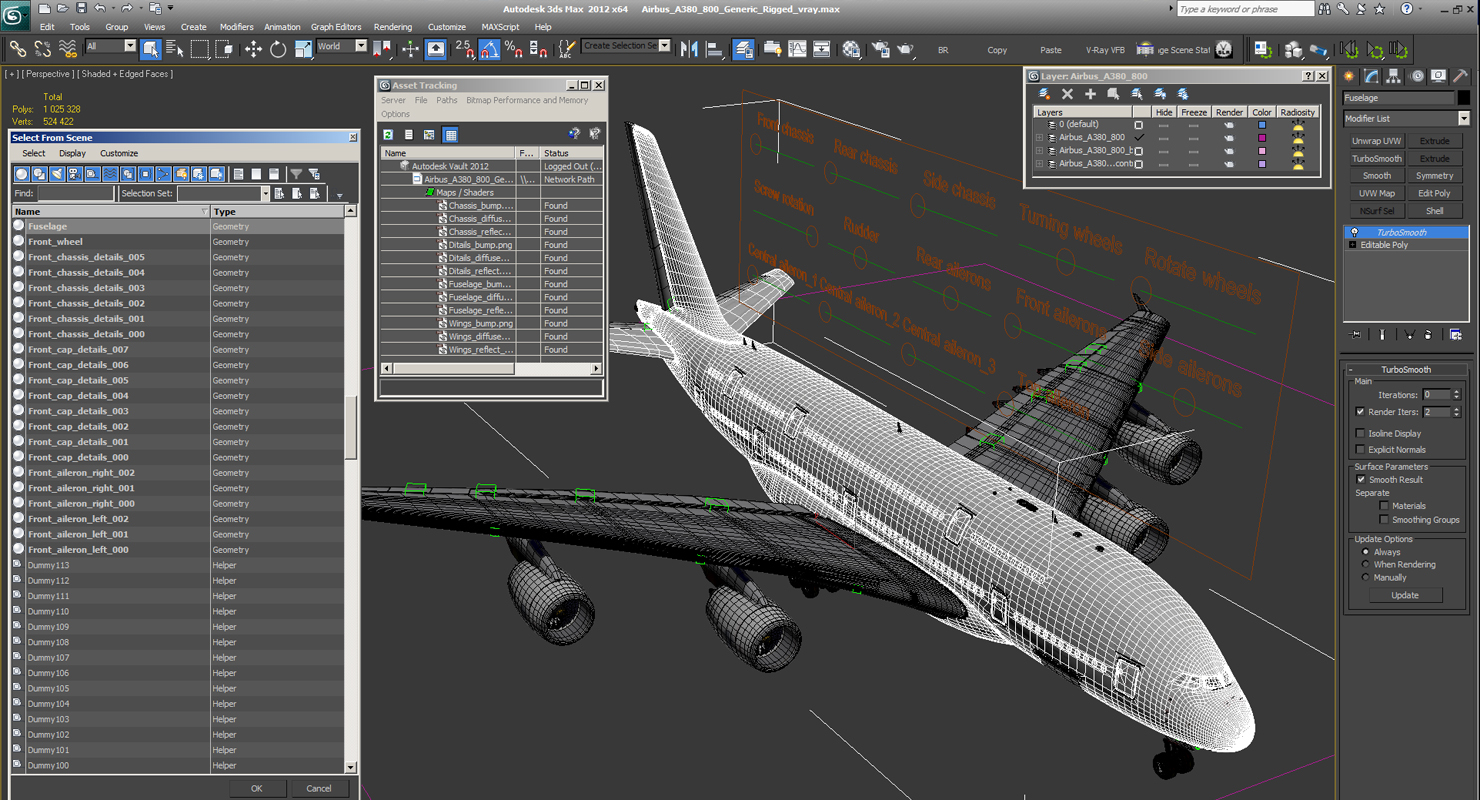Toggle Display Lights filter in Select From Scene
The width and height of the screenshot is (1480, 800).
coord(57,174)
